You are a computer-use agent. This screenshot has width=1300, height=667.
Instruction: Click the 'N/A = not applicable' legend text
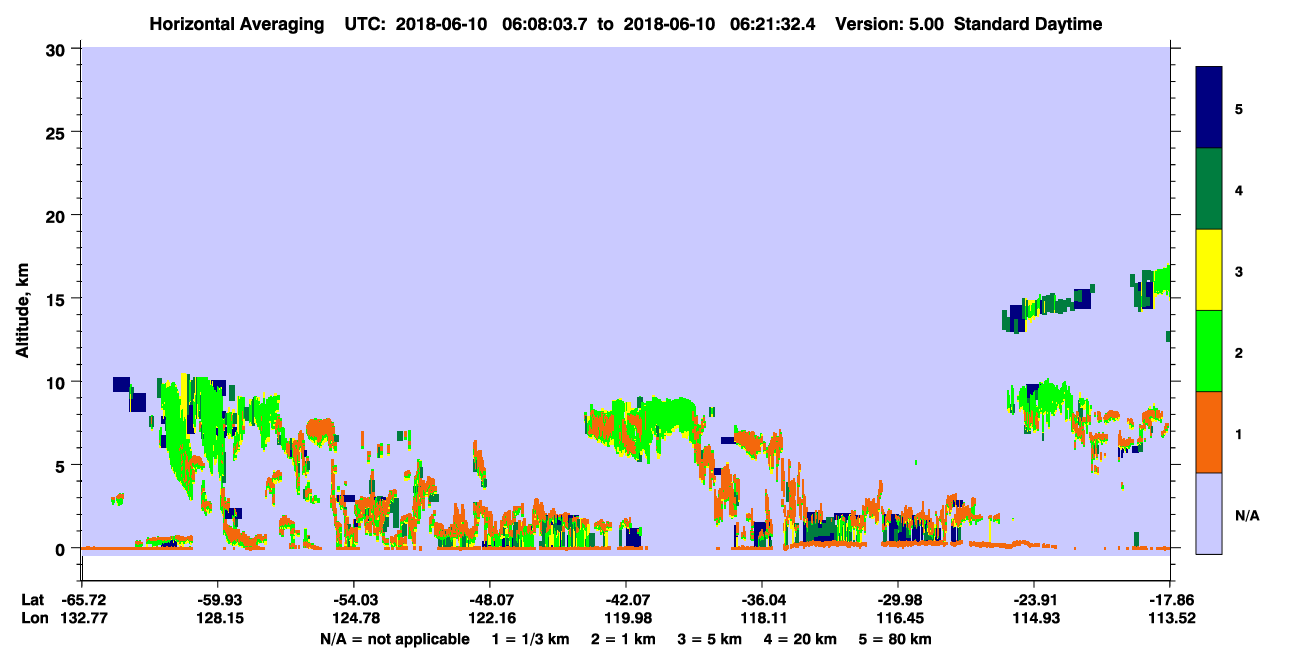click(394, 639)
